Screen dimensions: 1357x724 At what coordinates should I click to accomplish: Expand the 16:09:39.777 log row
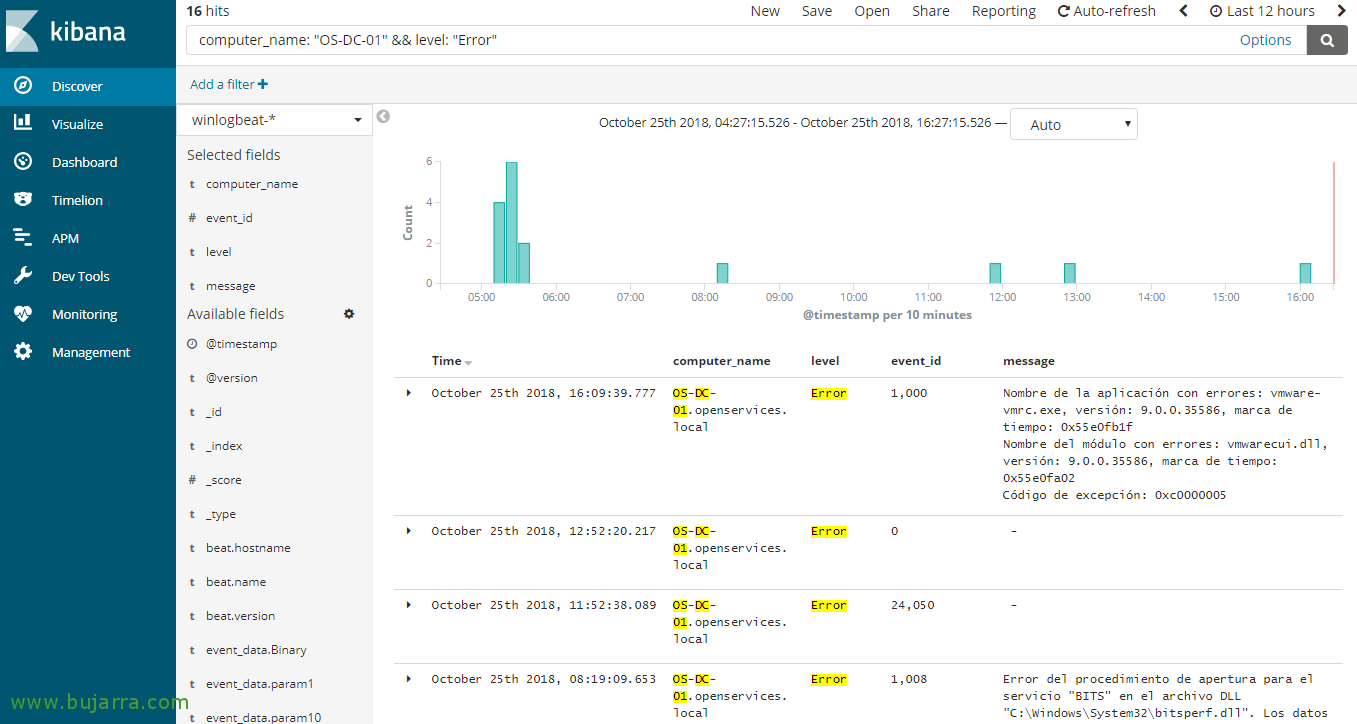[409, 393]
